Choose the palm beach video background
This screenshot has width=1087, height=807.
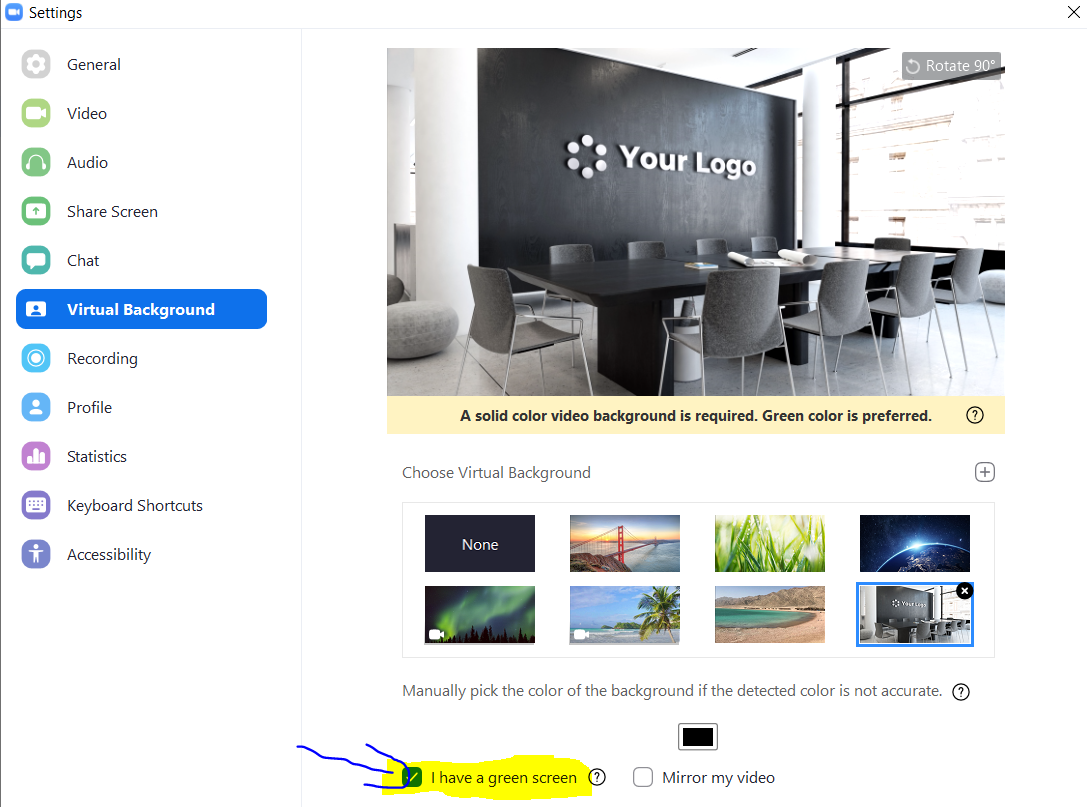pos(625,614)
